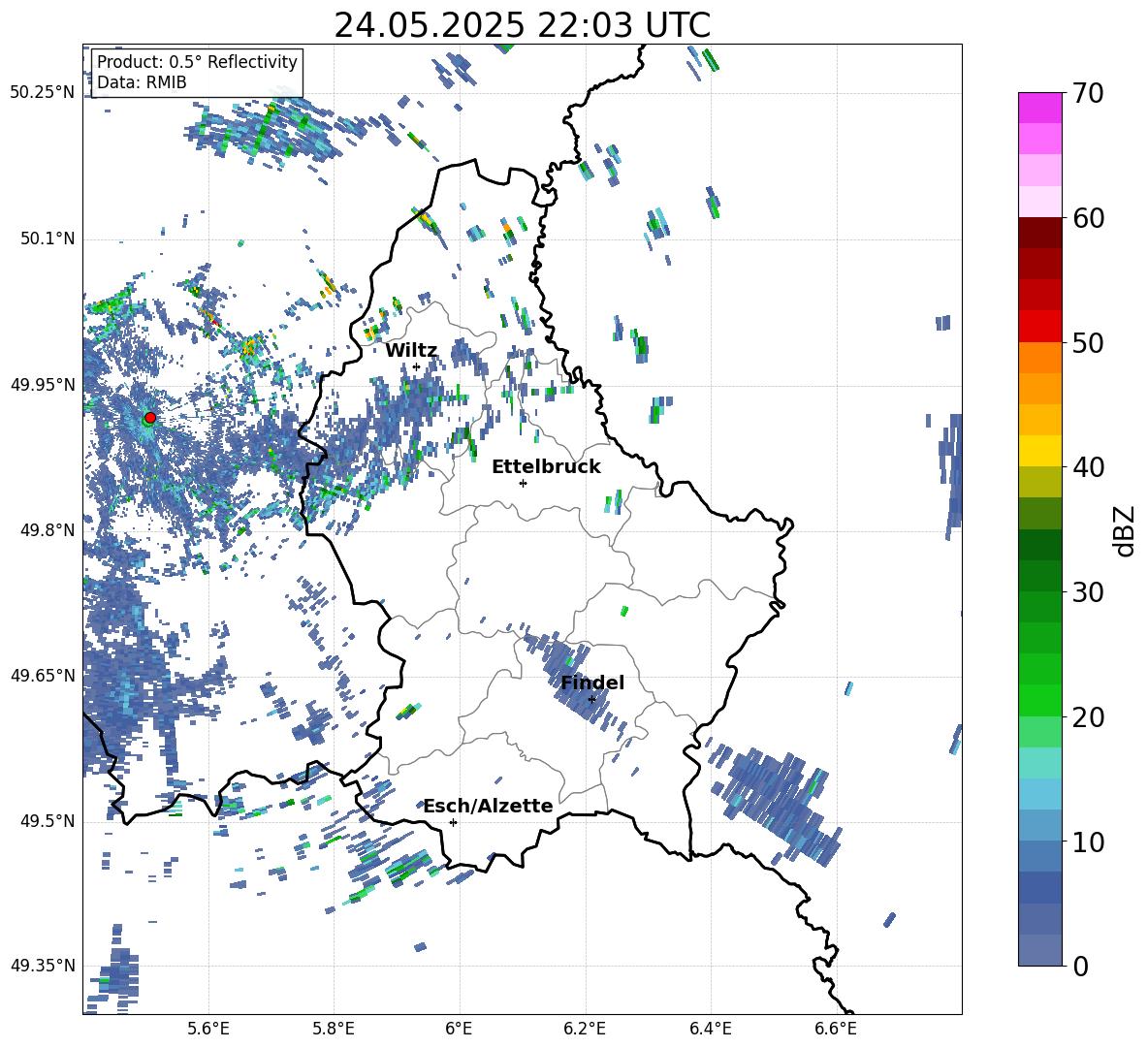Click the 'Product: 0.5° Reflectivity' text
Viewport: 1148px width, 1048px height.
pyautogui.click(x=197, y=62)
